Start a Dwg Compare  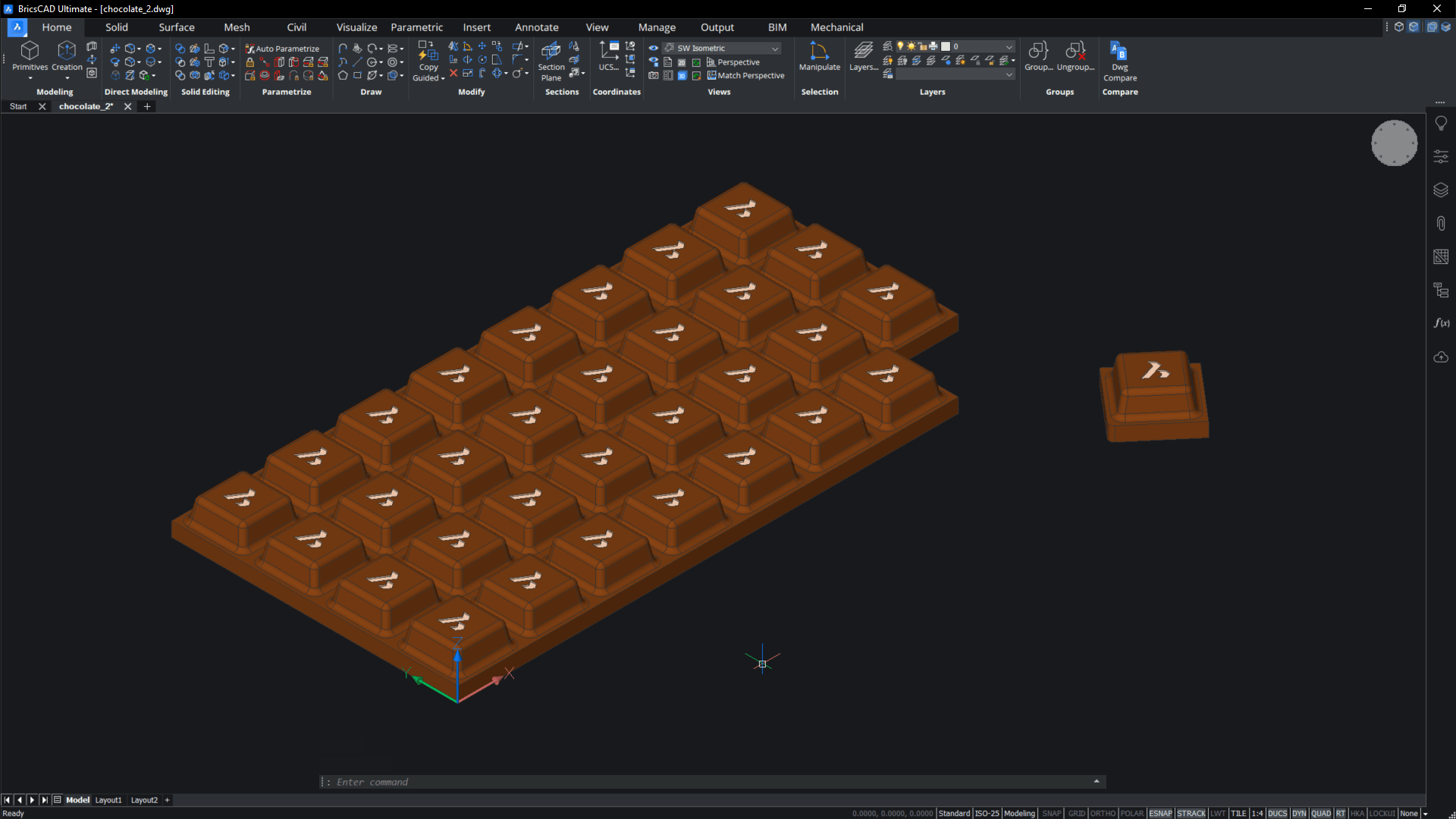click(x=1119, y=57)
